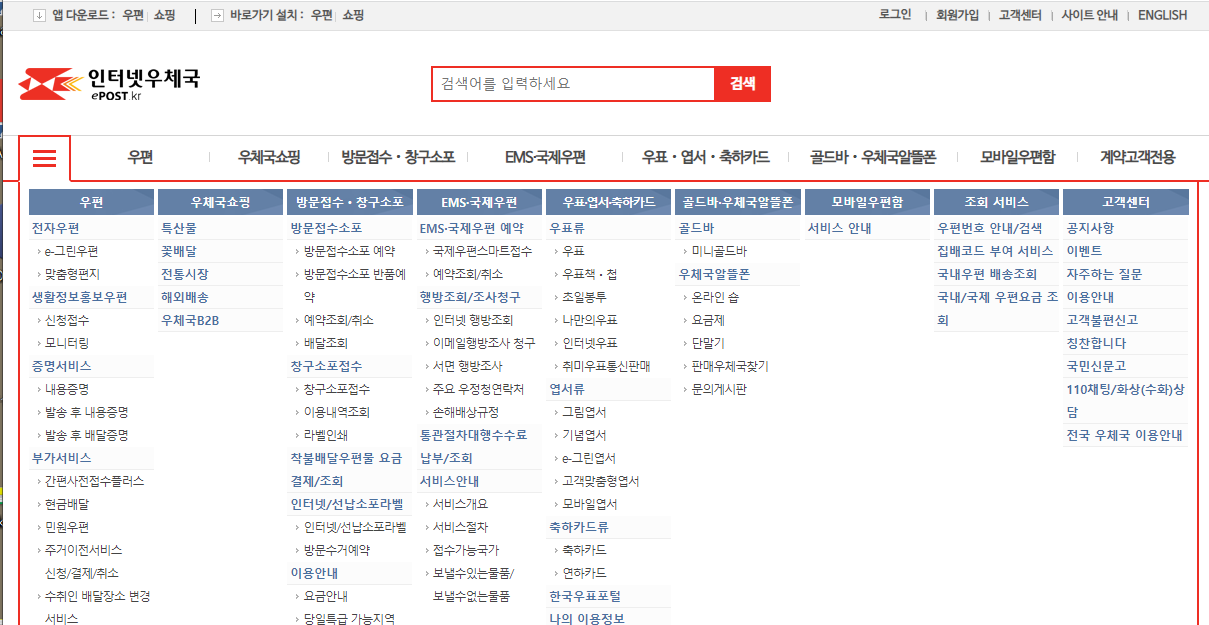
Task: Open the 우체국쇼핑 main navigation menu
Action: (269, 157)
